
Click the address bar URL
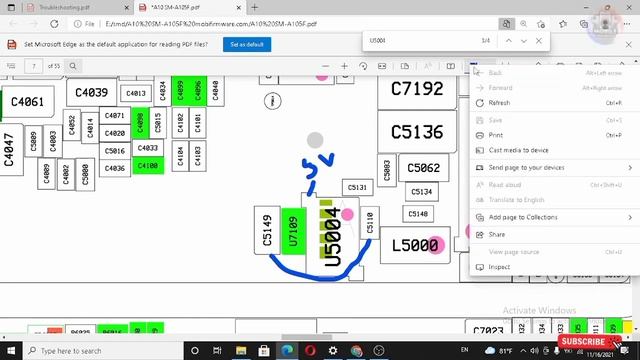[x=211, y=24]
